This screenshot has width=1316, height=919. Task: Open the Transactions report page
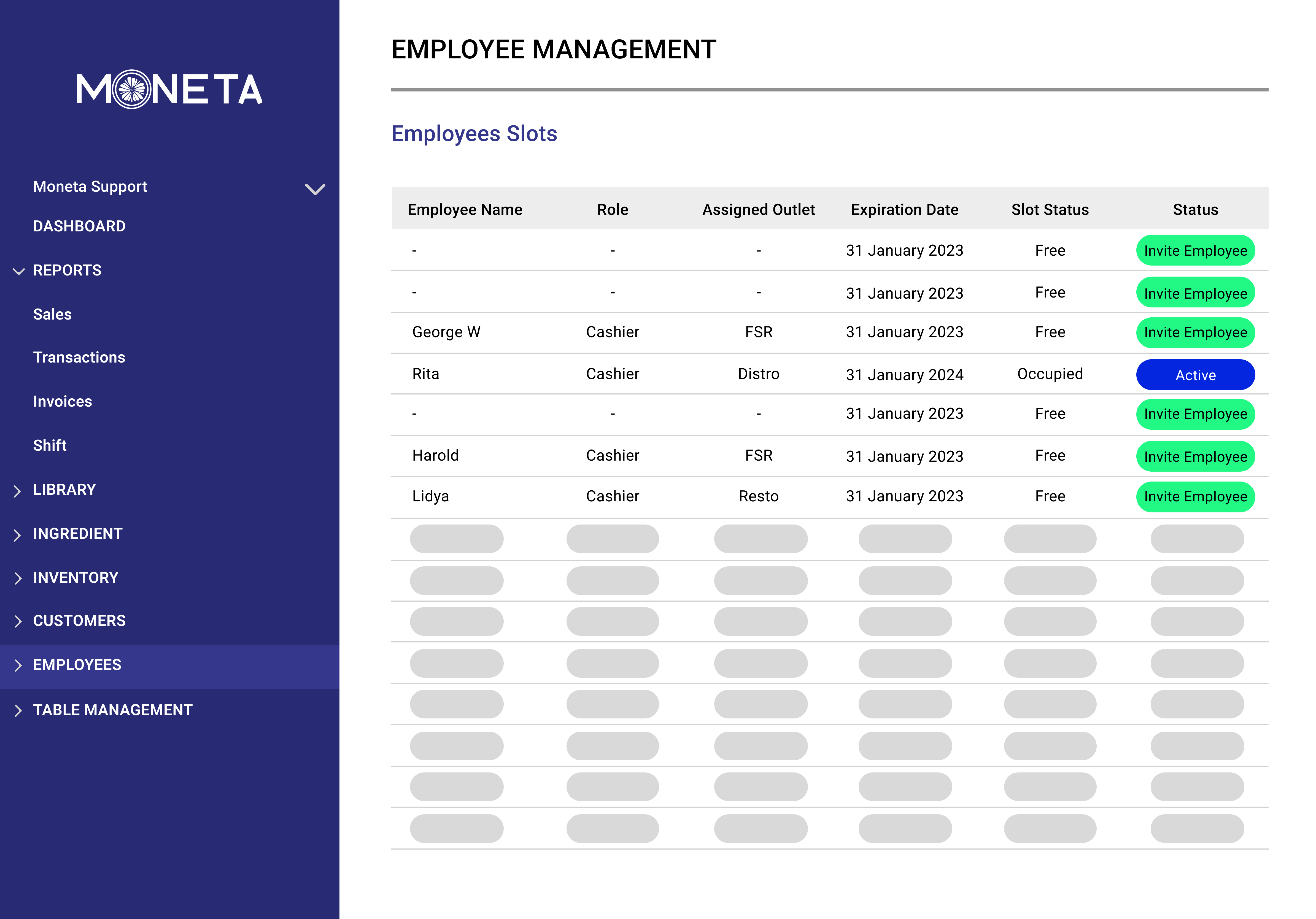[x=79, y=358]
